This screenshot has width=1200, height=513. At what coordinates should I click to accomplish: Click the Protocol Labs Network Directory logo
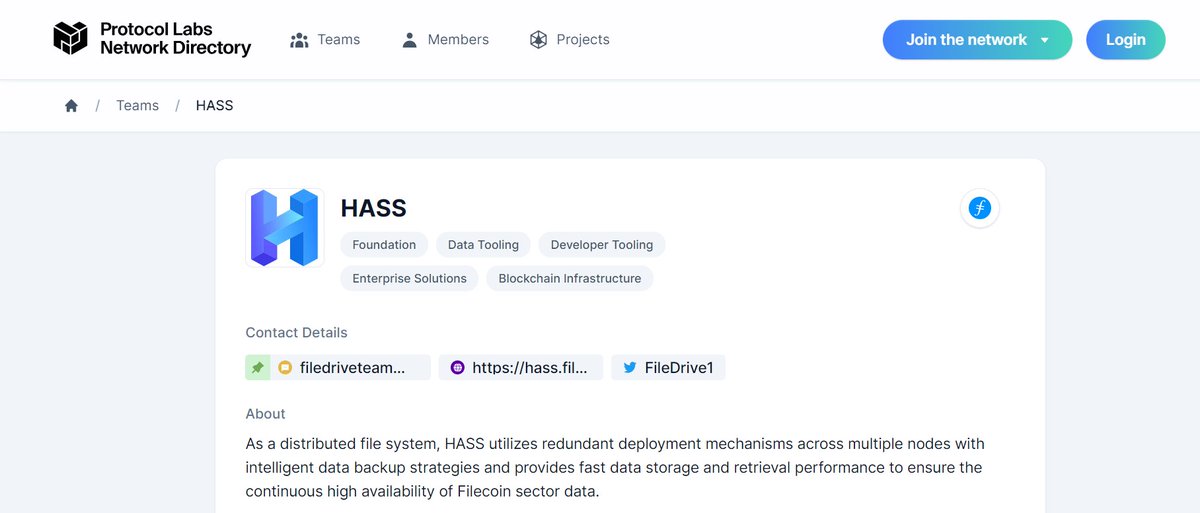pos(152,39)
